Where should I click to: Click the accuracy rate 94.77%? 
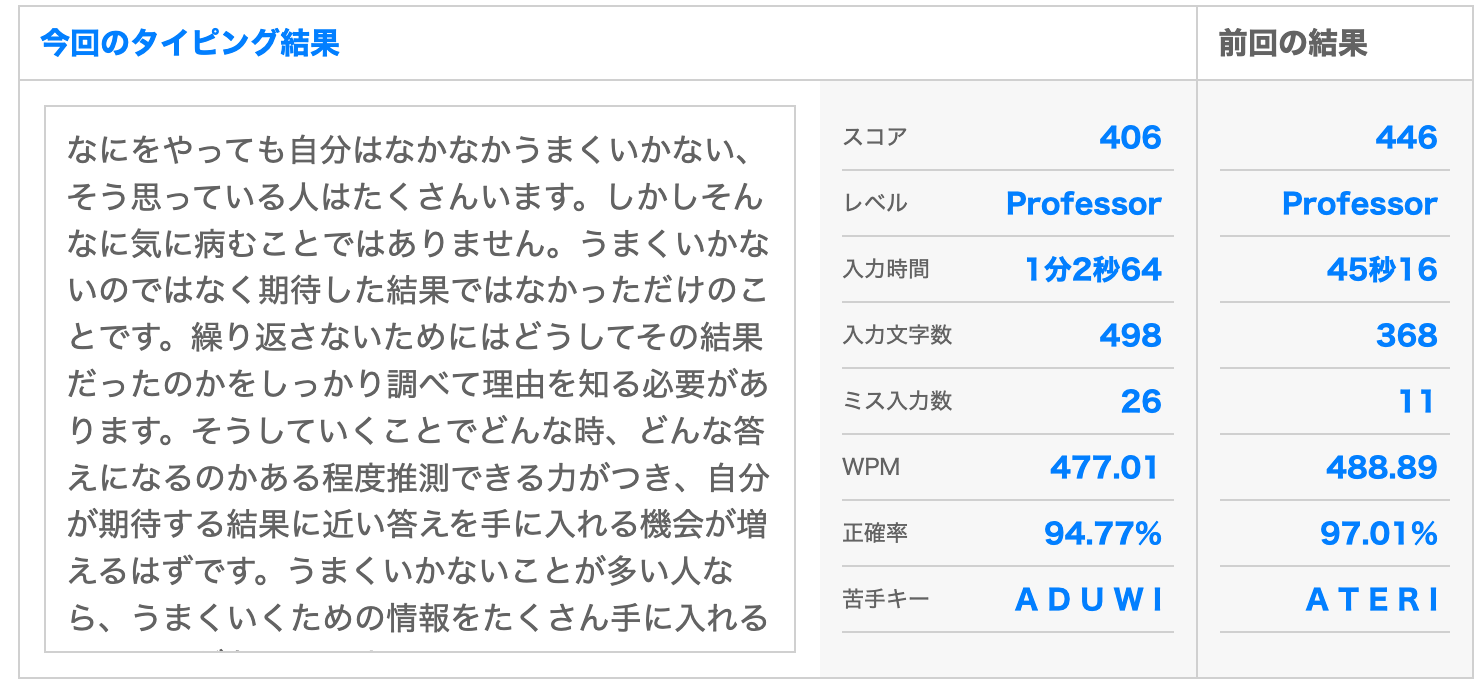(1102, 533)
